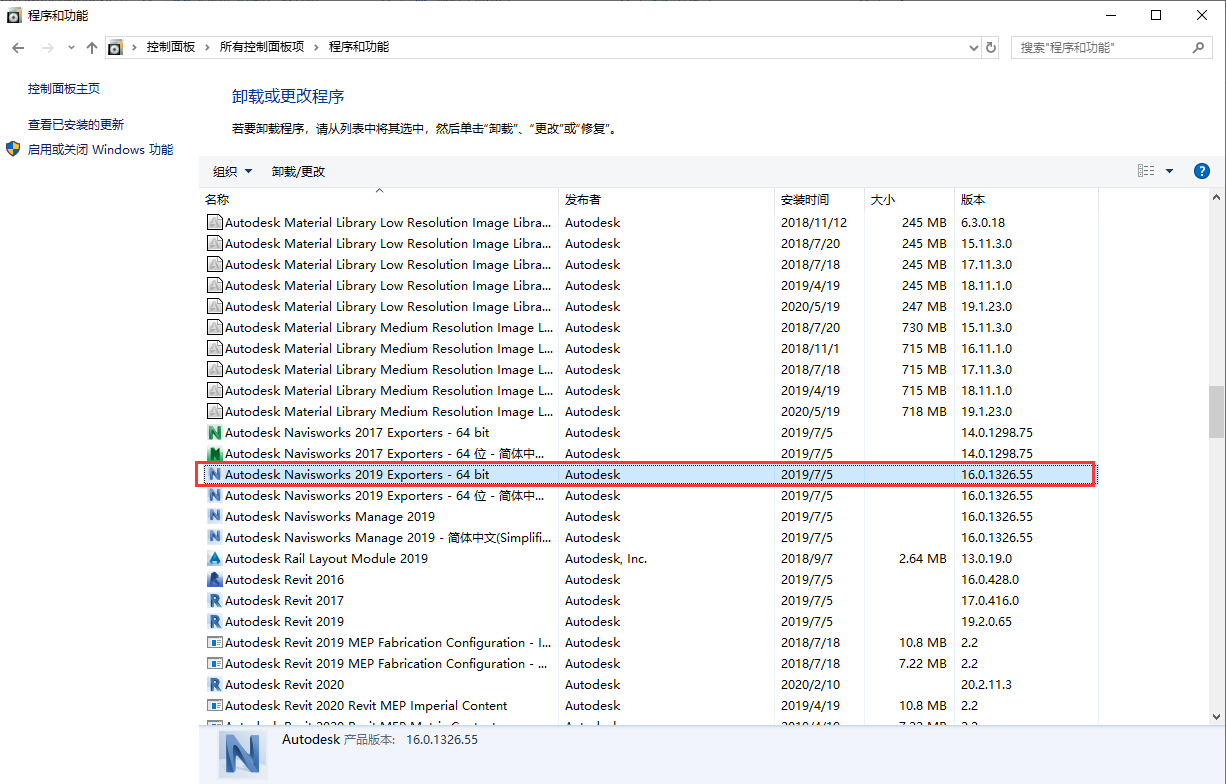This screenshot has width=1226, height=784.
Task: Click the install date 2020/2/10 cell
Action: click(811, 685)
